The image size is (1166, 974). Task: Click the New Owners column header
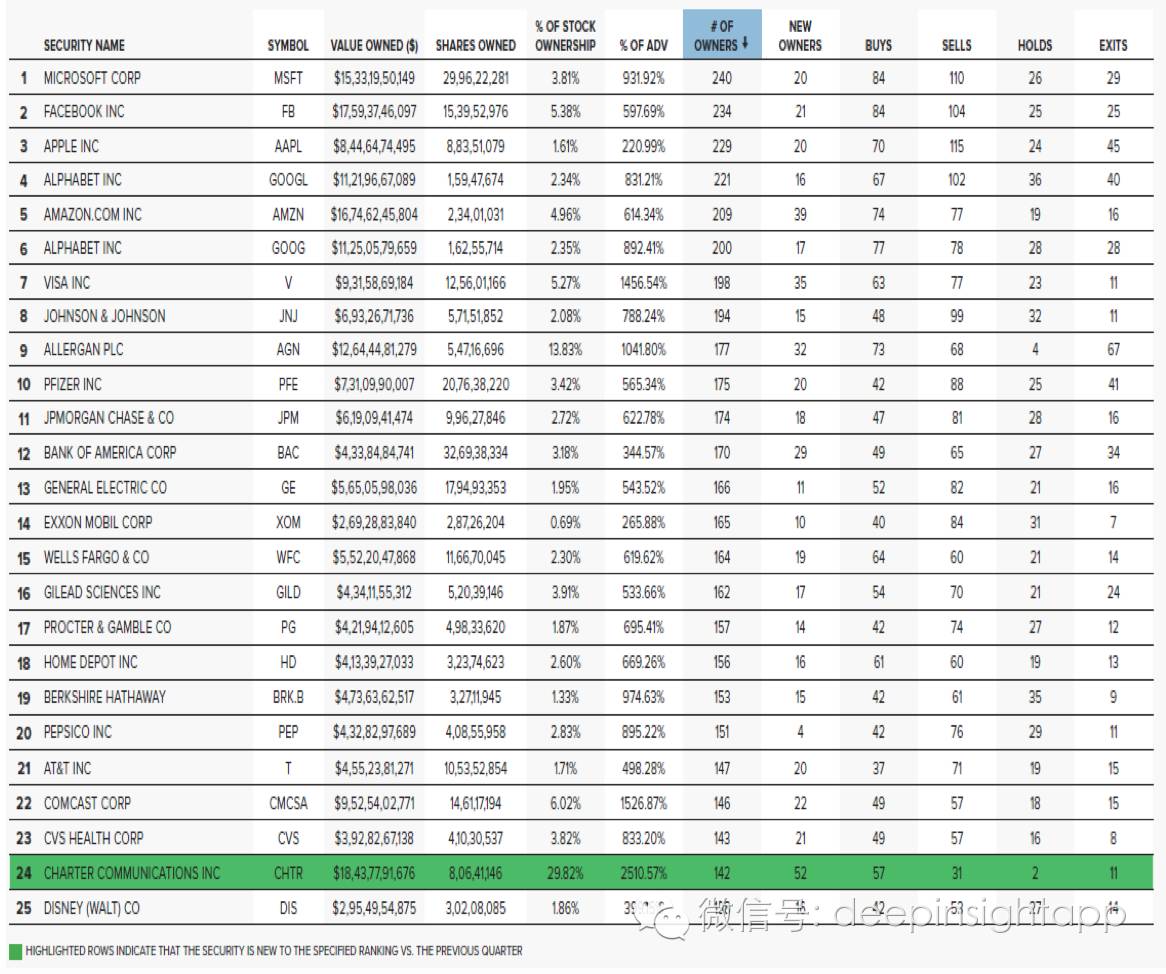(x=800, y=36)
